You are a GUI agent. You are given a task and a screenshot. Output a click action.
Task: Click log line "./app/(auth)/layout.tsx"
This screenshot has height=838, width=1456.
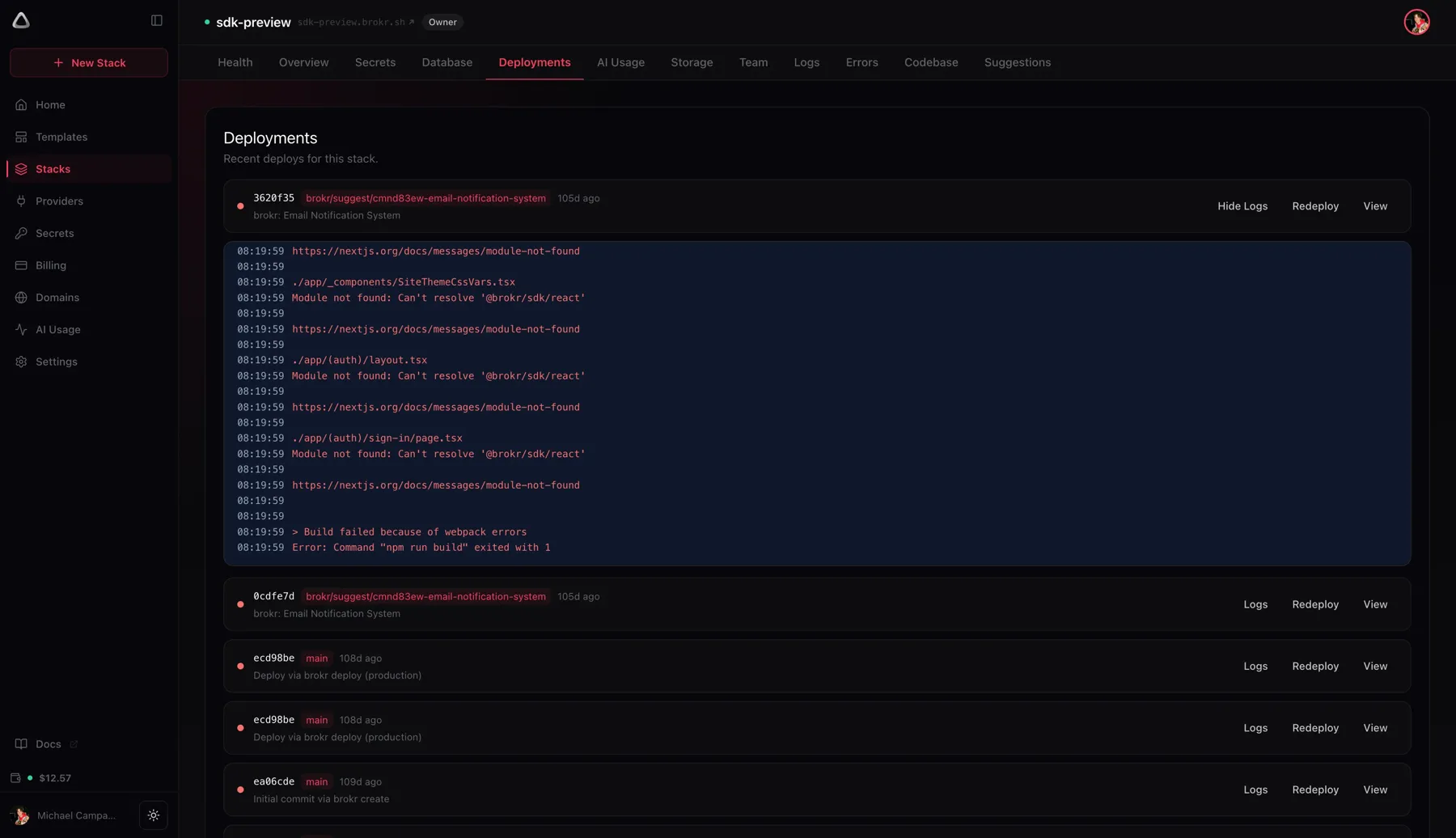coord(359,360)
